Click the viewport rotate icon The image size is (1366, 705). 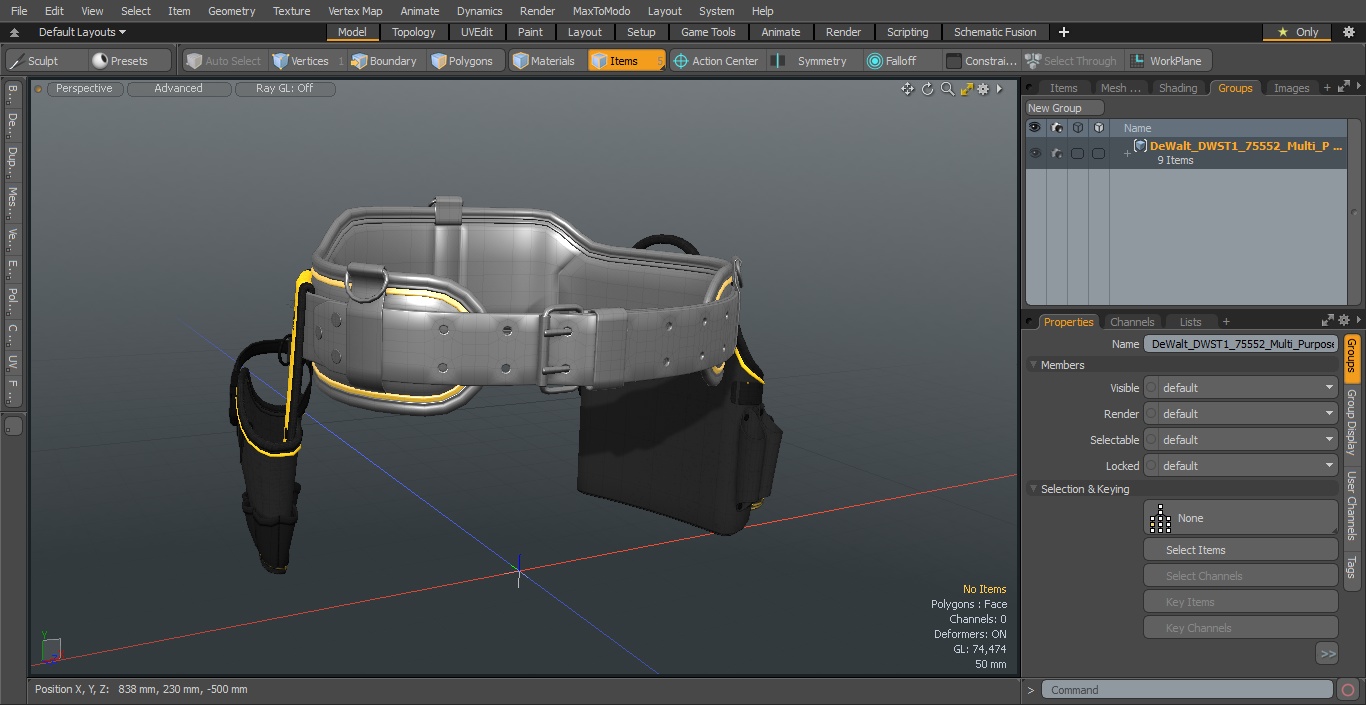927,89
